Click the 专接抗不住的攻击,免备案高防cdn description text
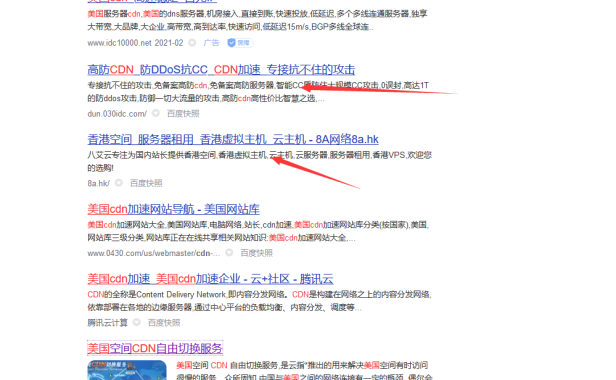 pyautogui.click(x=258, y=92)
